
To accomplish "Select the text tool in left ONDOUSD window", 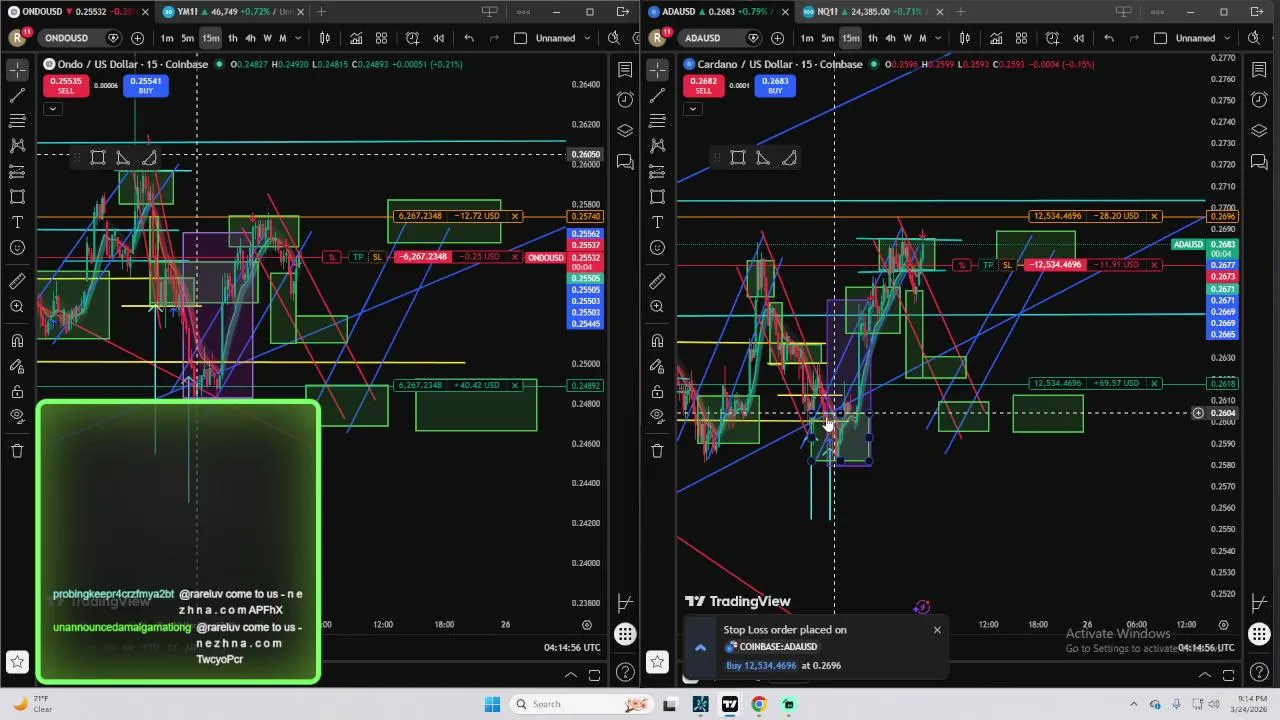I will (x=17, y=222).
